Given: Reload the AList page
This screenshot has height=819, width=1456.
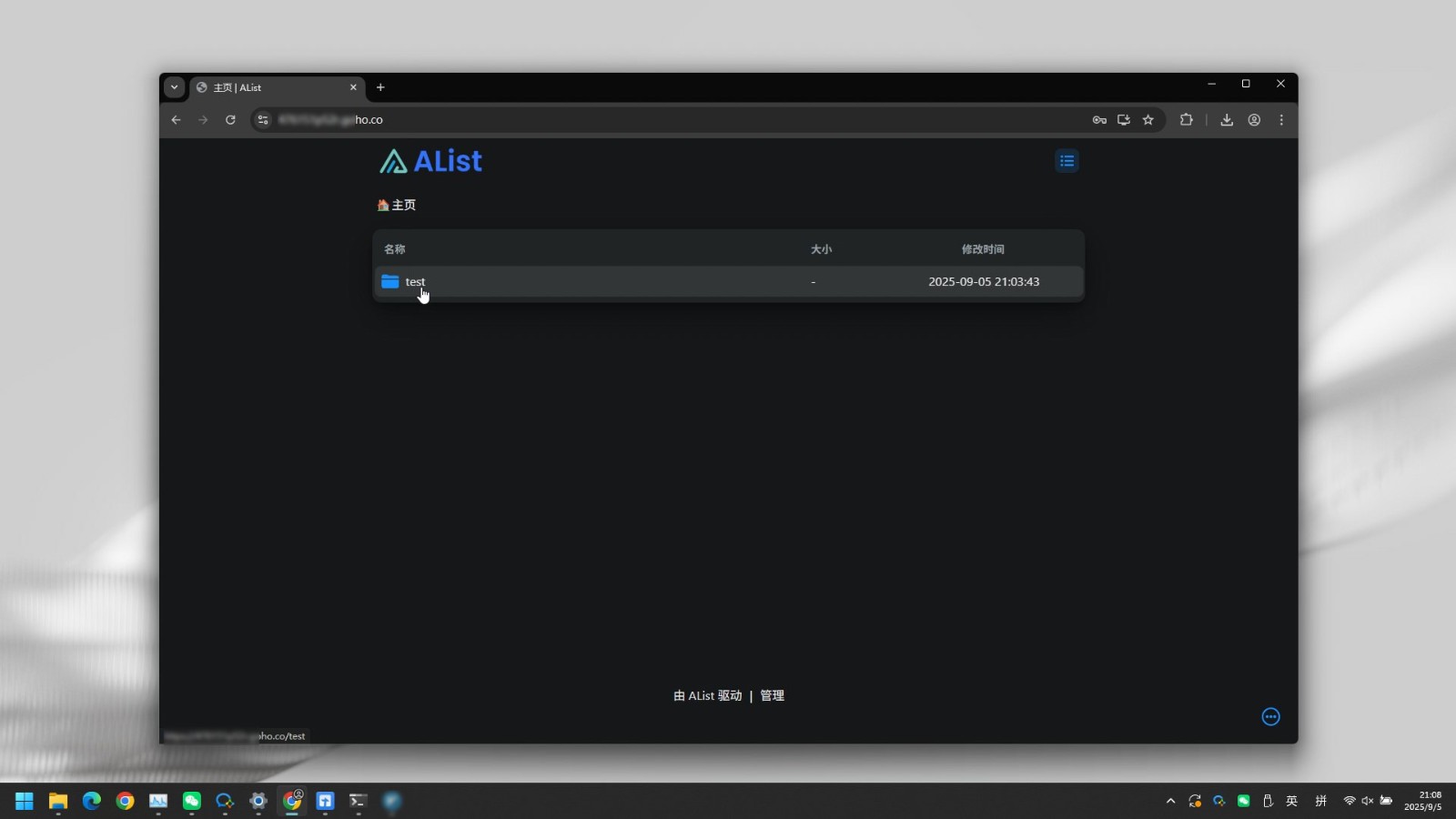Looking at the screenshot, I should pyautogui.click(x=230, y=120).
